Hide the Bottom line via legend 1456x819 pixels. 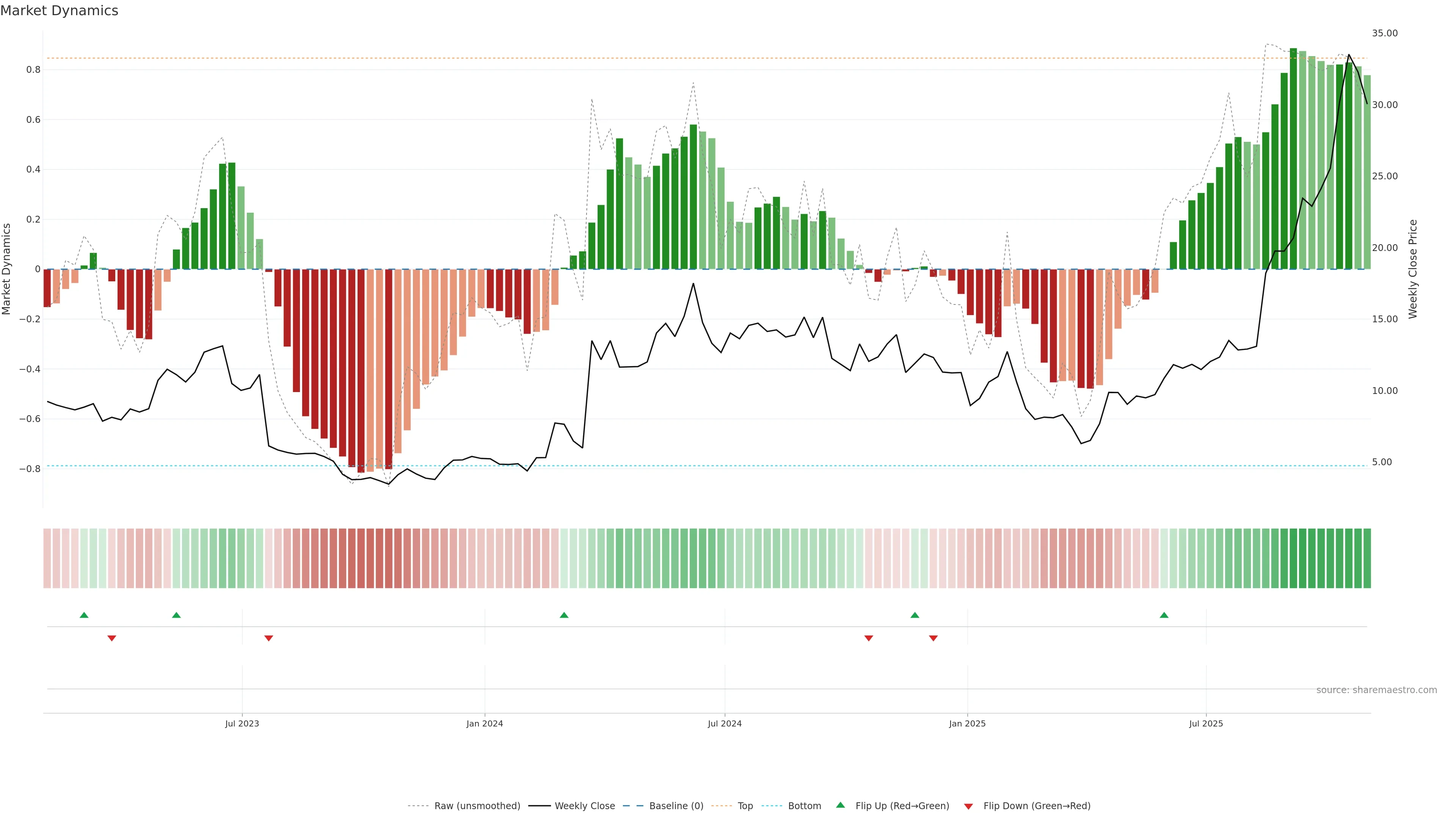tap(804, 806)
